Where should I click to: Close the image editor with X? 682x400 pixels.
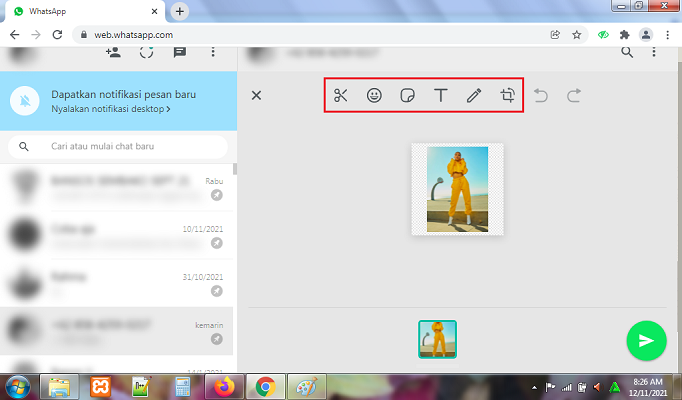[257, 95]
